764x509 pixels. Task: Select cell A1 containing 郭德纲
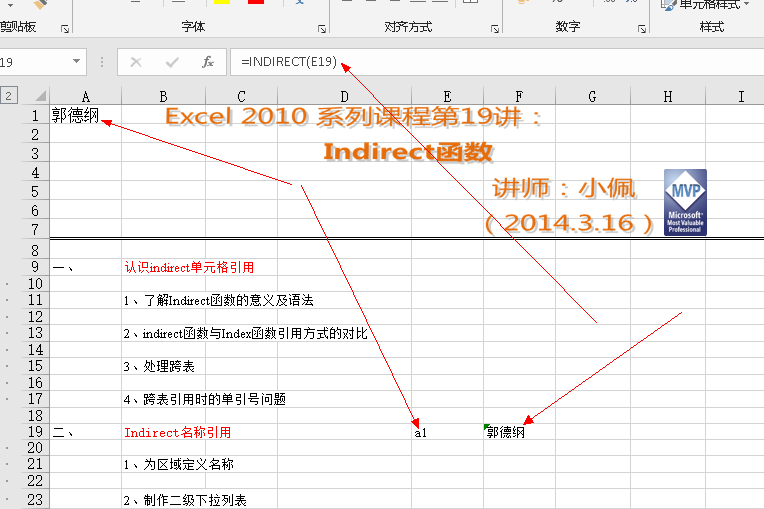point(86,115)
